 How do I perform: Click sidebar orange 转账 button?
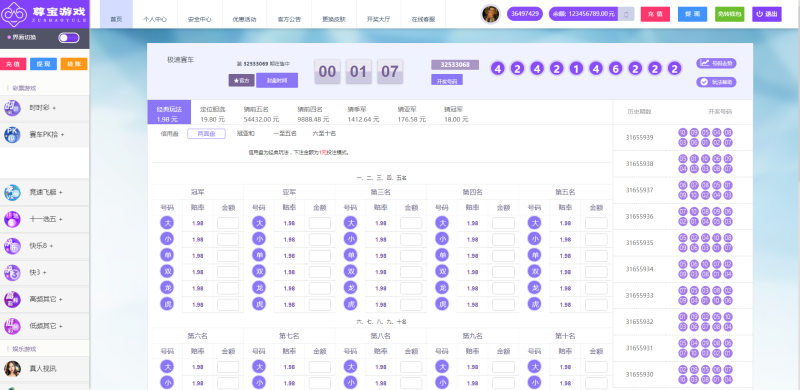point(74,64)
